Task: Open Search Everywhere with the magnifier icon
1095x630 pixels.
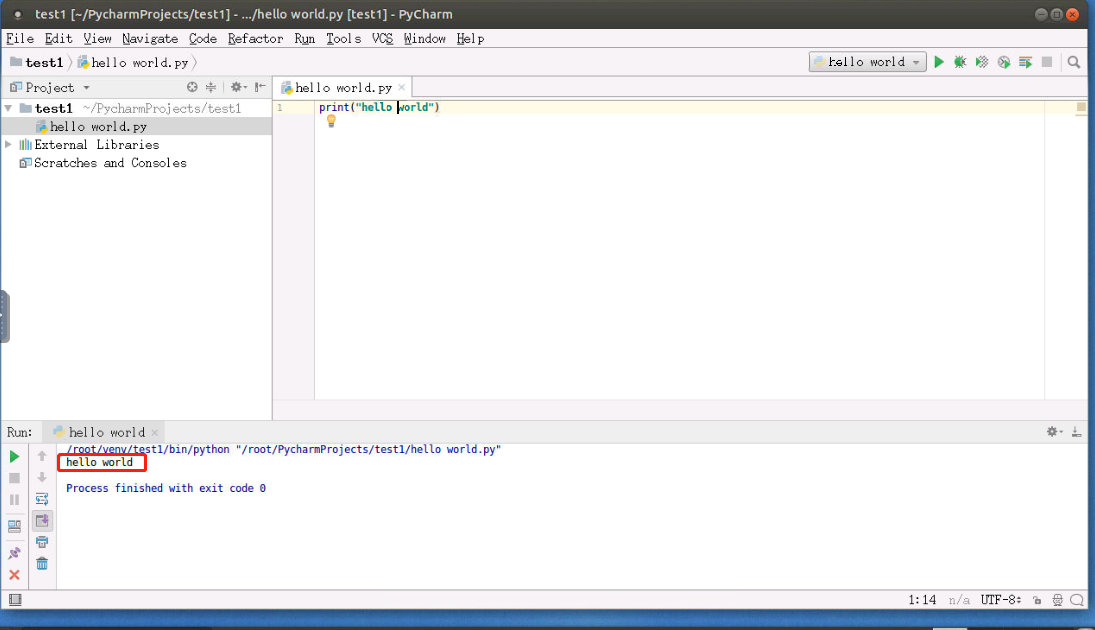Action: [x=1074, y=62]
